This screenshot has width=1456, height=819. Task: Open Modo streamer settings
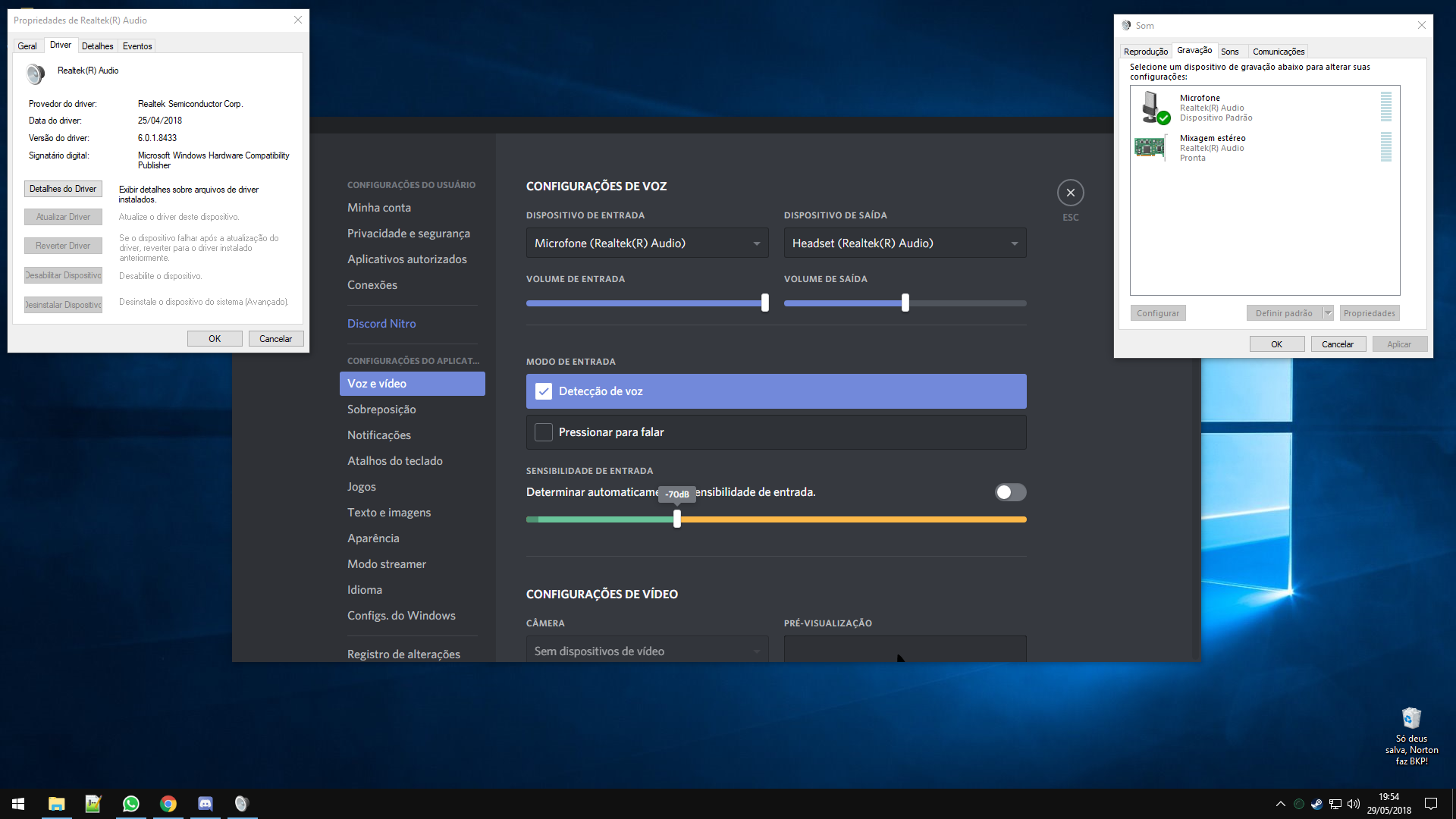click(x=412, y=564)
